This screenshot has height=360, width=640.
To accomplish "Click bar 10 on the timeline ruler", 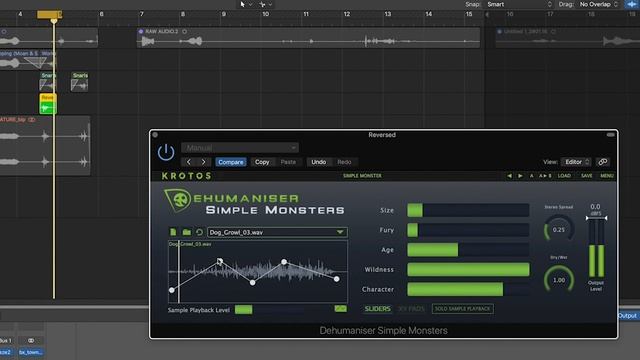I will 265,14.
